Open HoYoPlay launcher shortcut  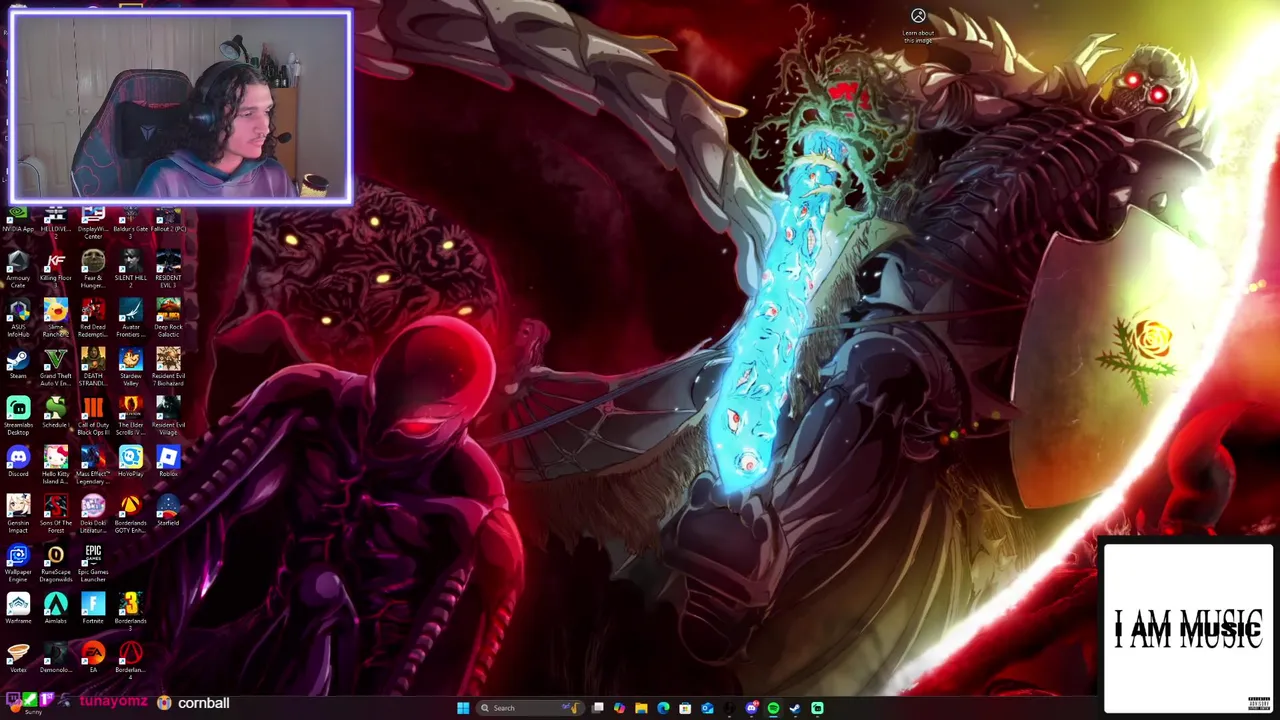coord(130,462)
